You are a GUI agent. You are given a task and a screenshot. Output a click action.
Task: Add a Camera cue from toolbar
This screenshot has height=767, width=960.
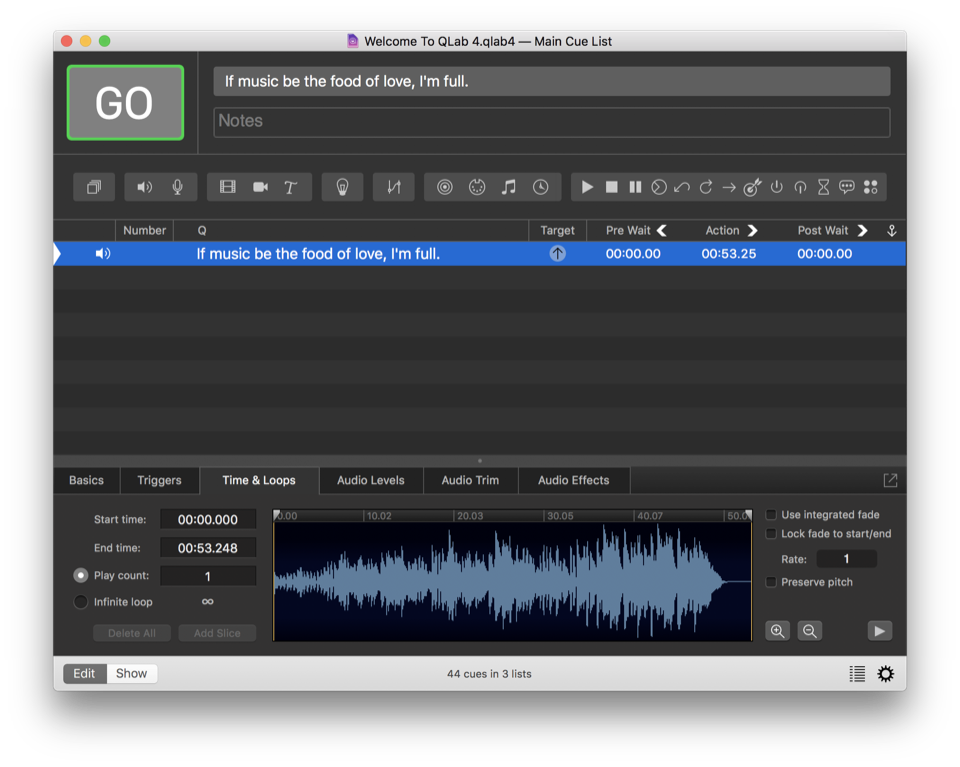260,187
